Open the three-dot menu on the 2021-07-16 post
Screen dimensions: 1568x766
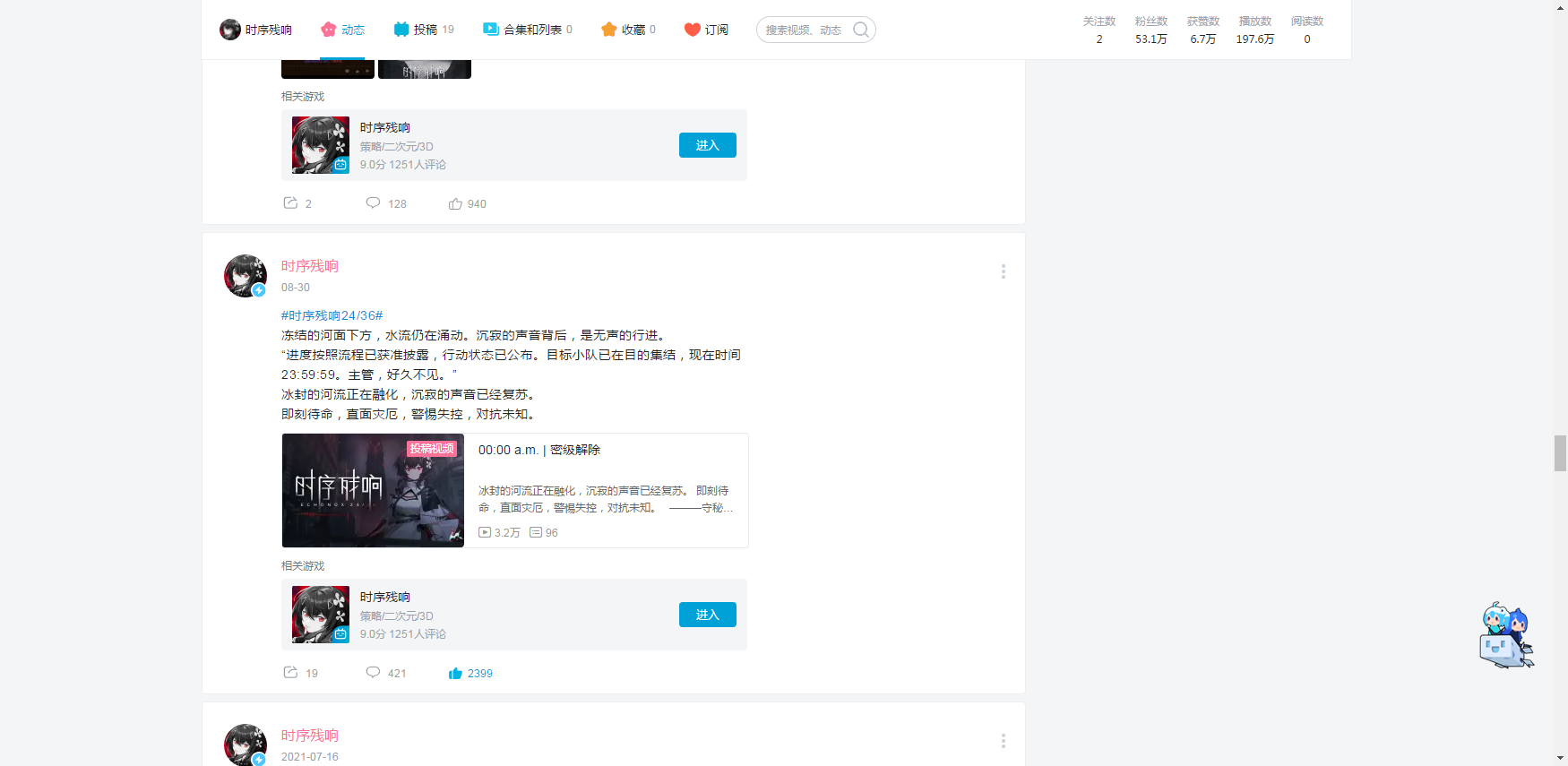(1004, 741)
